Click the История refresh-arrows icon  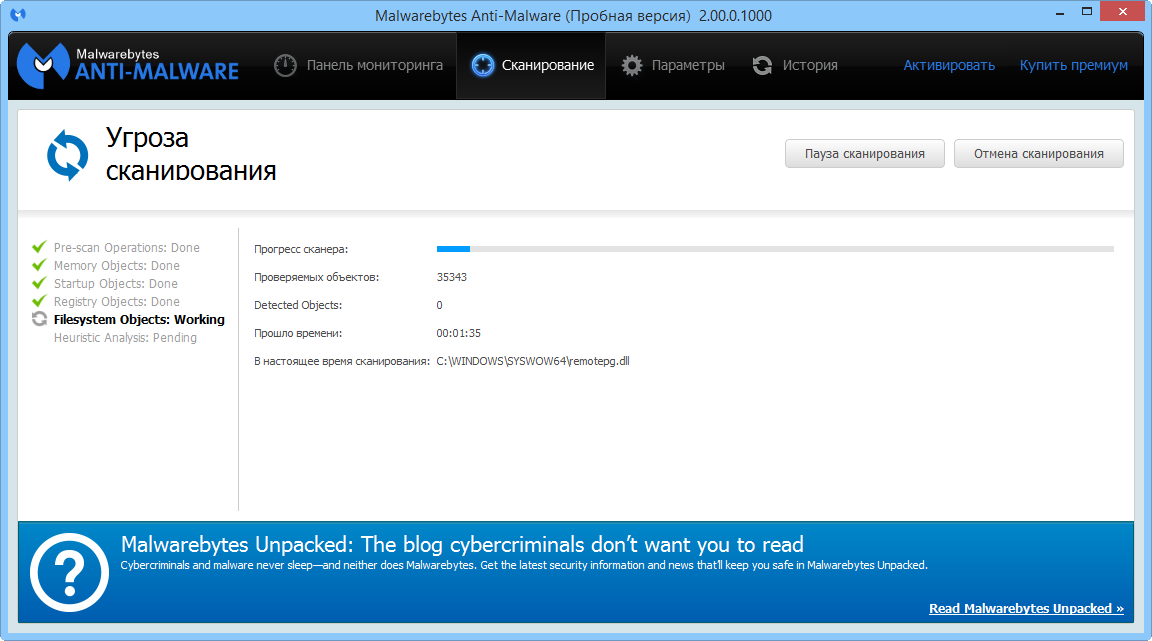point(763,64)
